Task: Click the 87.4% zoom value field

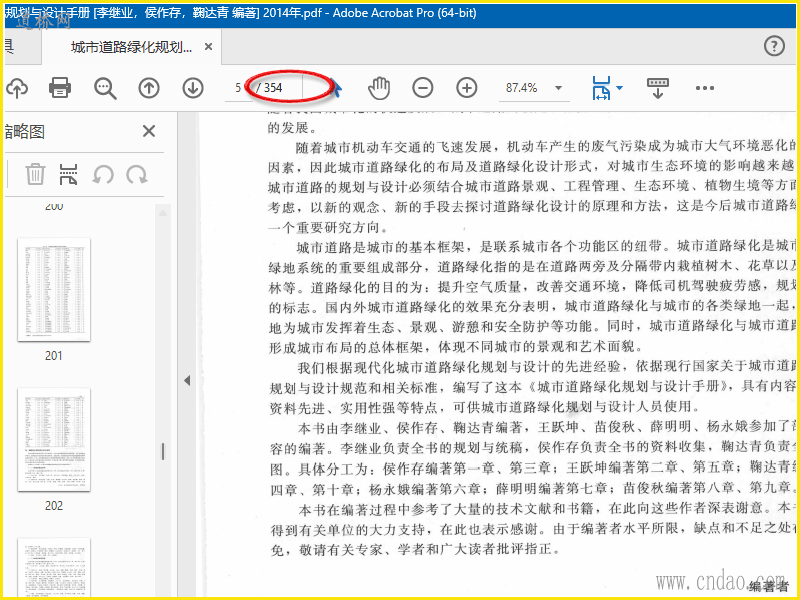Action: 521,88
